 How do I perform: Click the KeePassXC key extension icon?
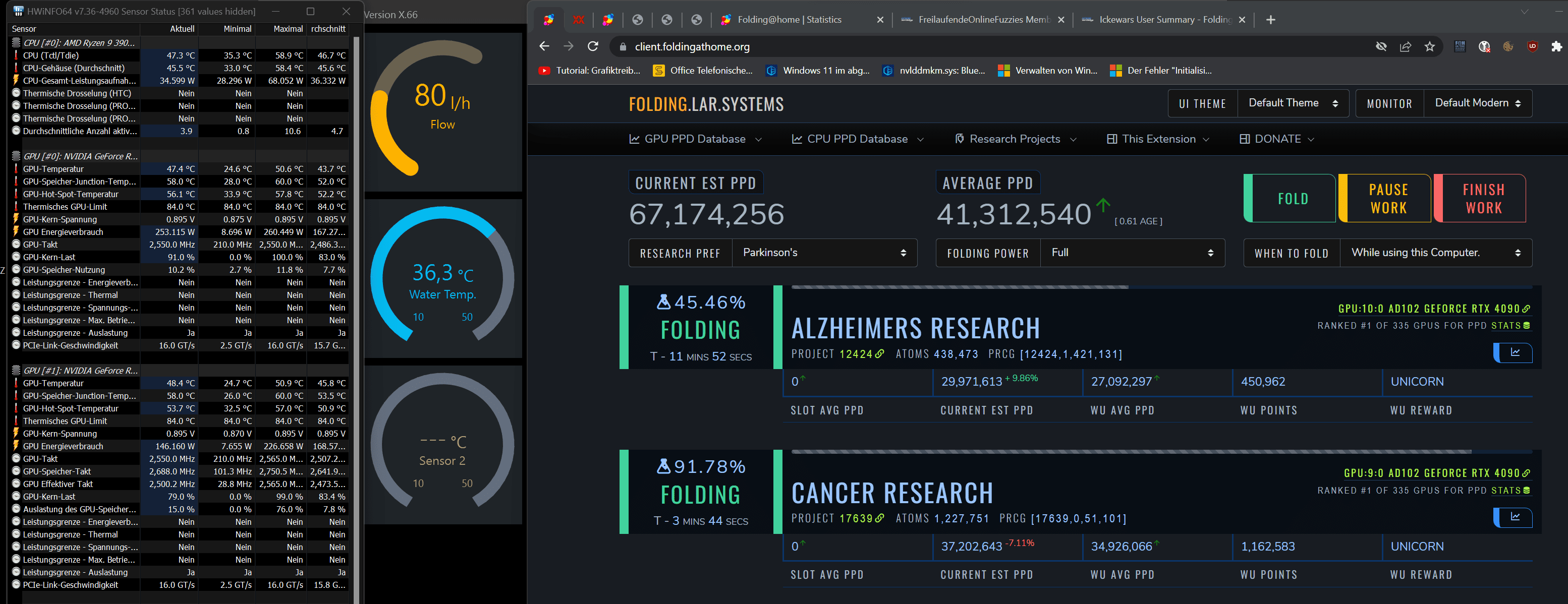tap(1484, 47)
